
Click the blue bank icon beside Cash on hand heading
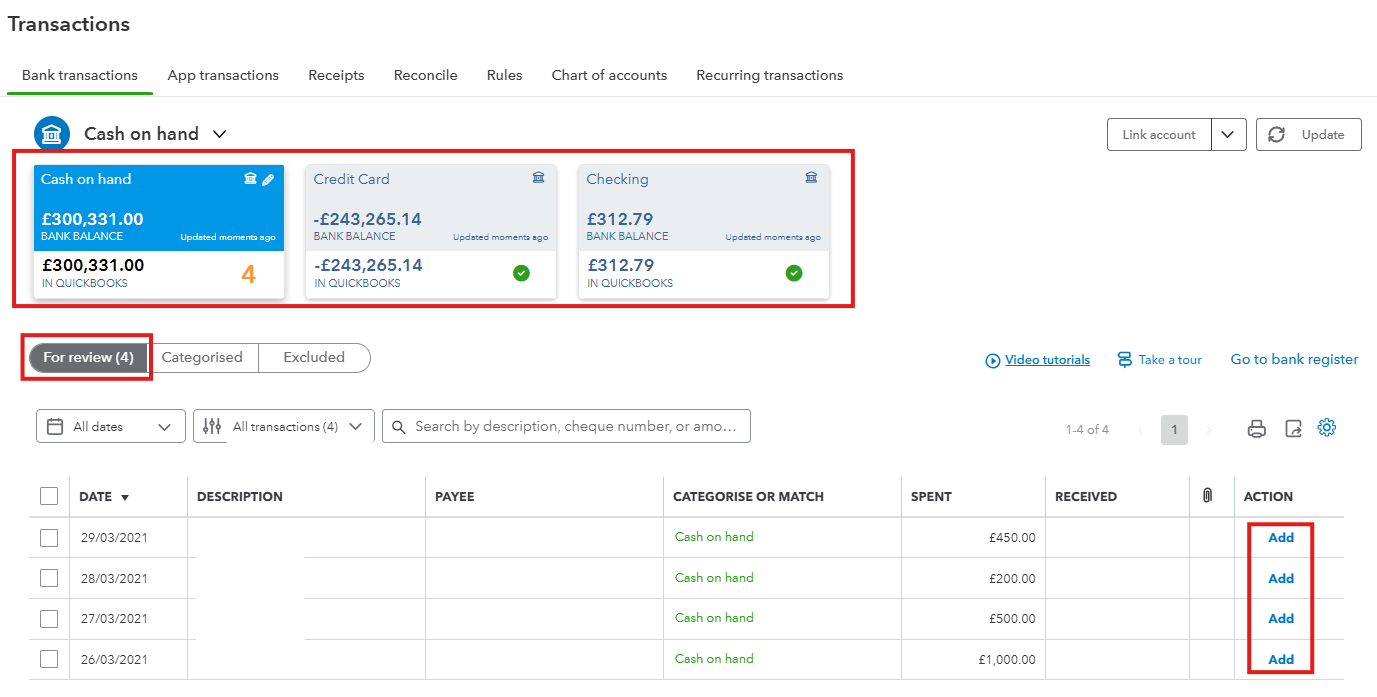click(52, 134)
